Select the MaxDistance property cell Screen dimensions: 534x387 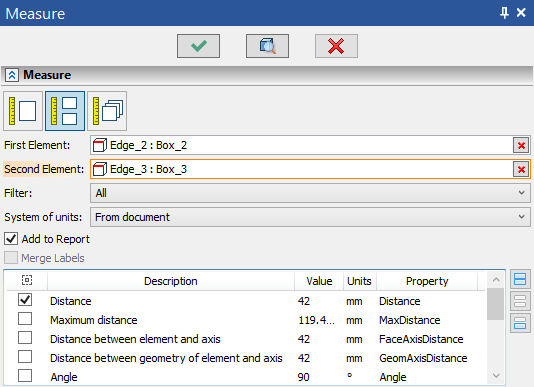tap(410, 320)
